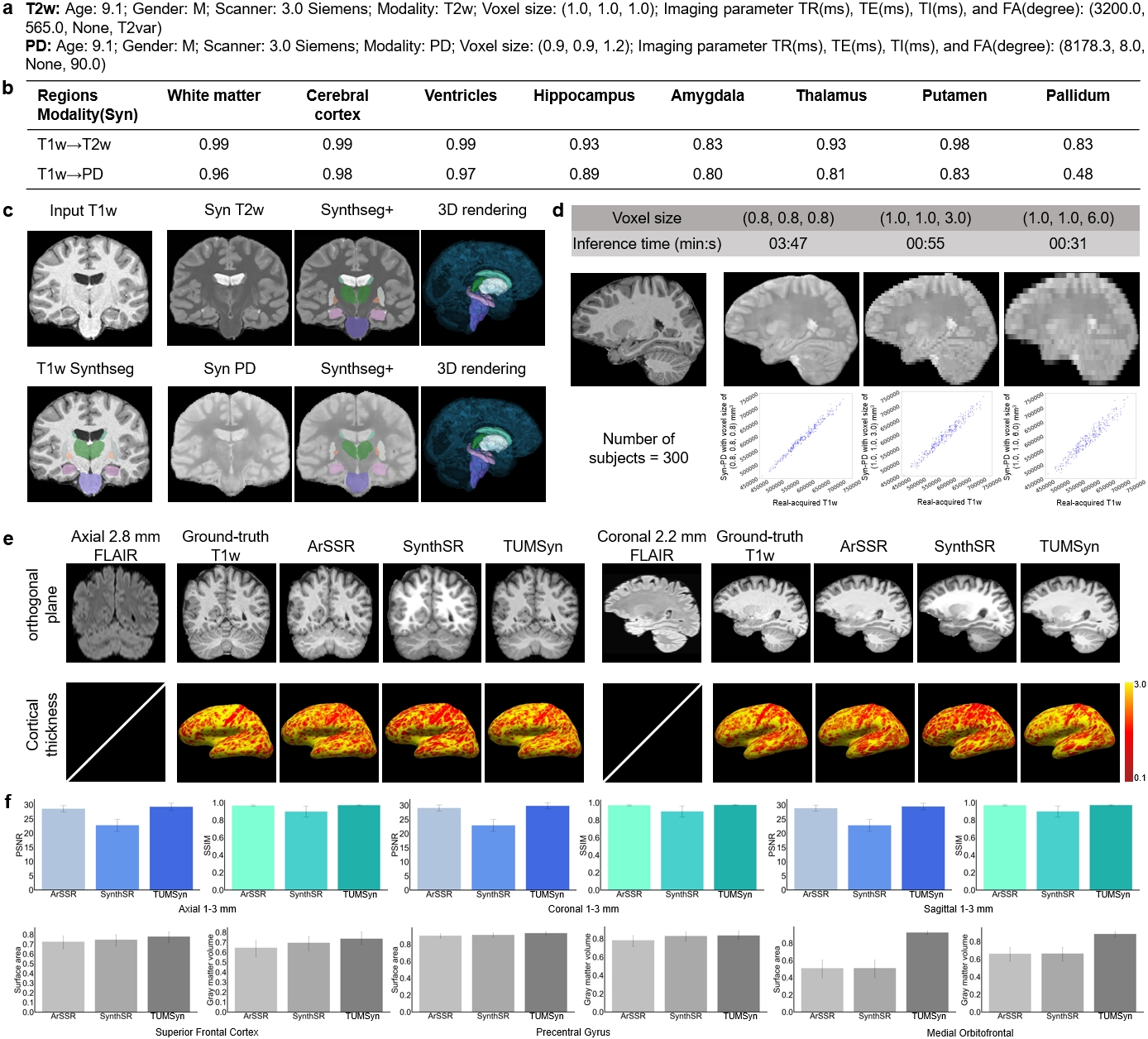The width and height of the screenshot is (1148, 1039).
Task: Select the 'Precentral Gyrus' caption
Action: [573, 1032]
